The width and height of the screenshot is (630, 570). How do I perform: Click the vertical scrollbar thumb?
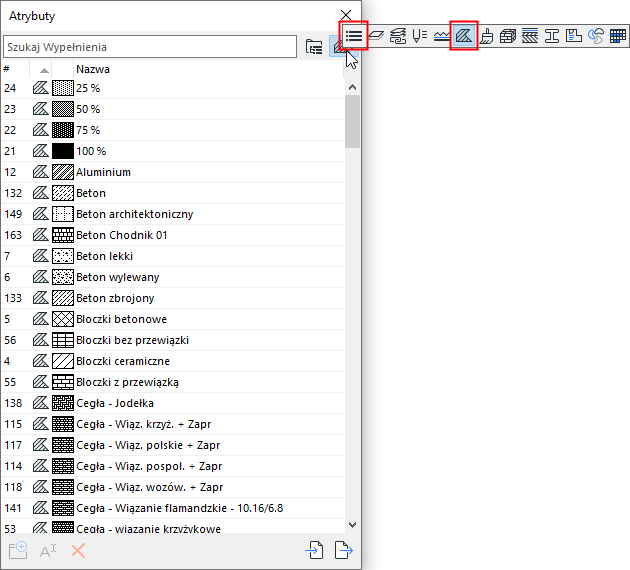(x=352, y=121)
